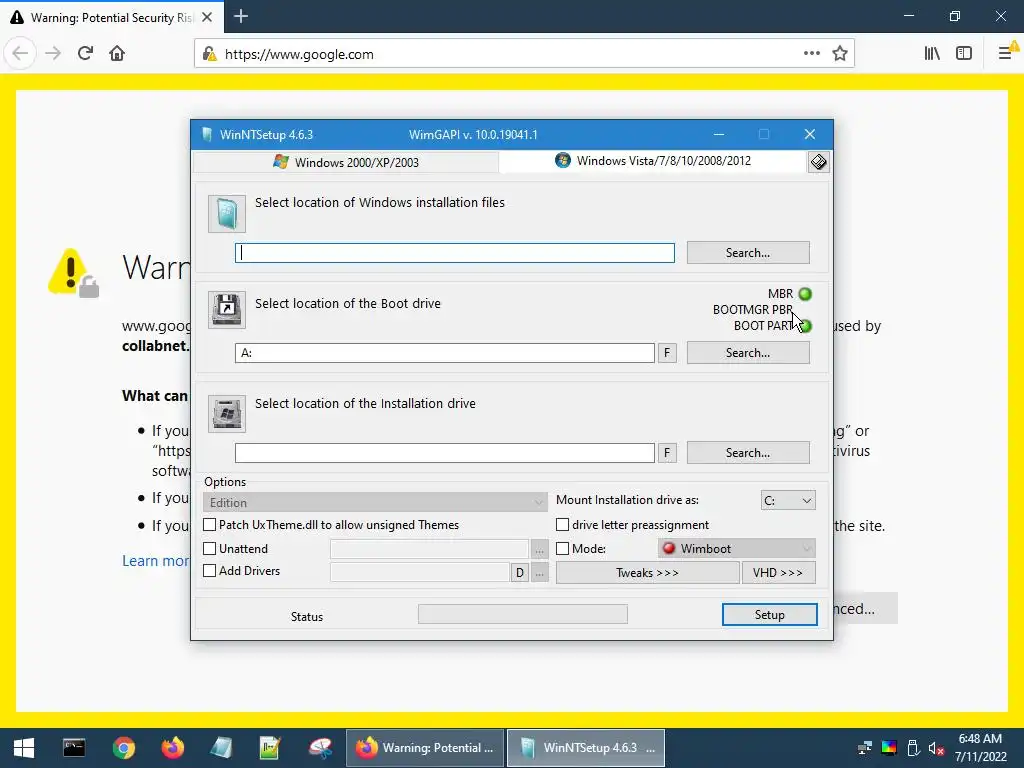The height and width of the screenshot is (768, 1024).
Task: Open the page actions three-dot menu
Action: click(x=812, y=53)
